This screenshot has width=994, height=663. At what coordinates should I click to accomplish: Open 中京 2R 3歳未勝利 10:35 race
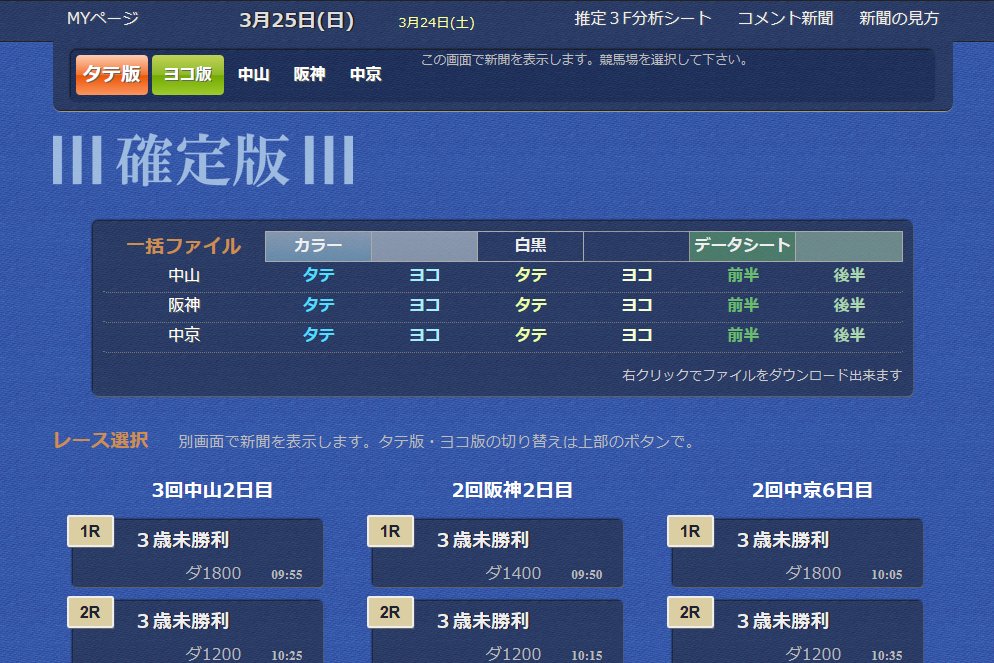pyautogui.click(x=797, y=632)
